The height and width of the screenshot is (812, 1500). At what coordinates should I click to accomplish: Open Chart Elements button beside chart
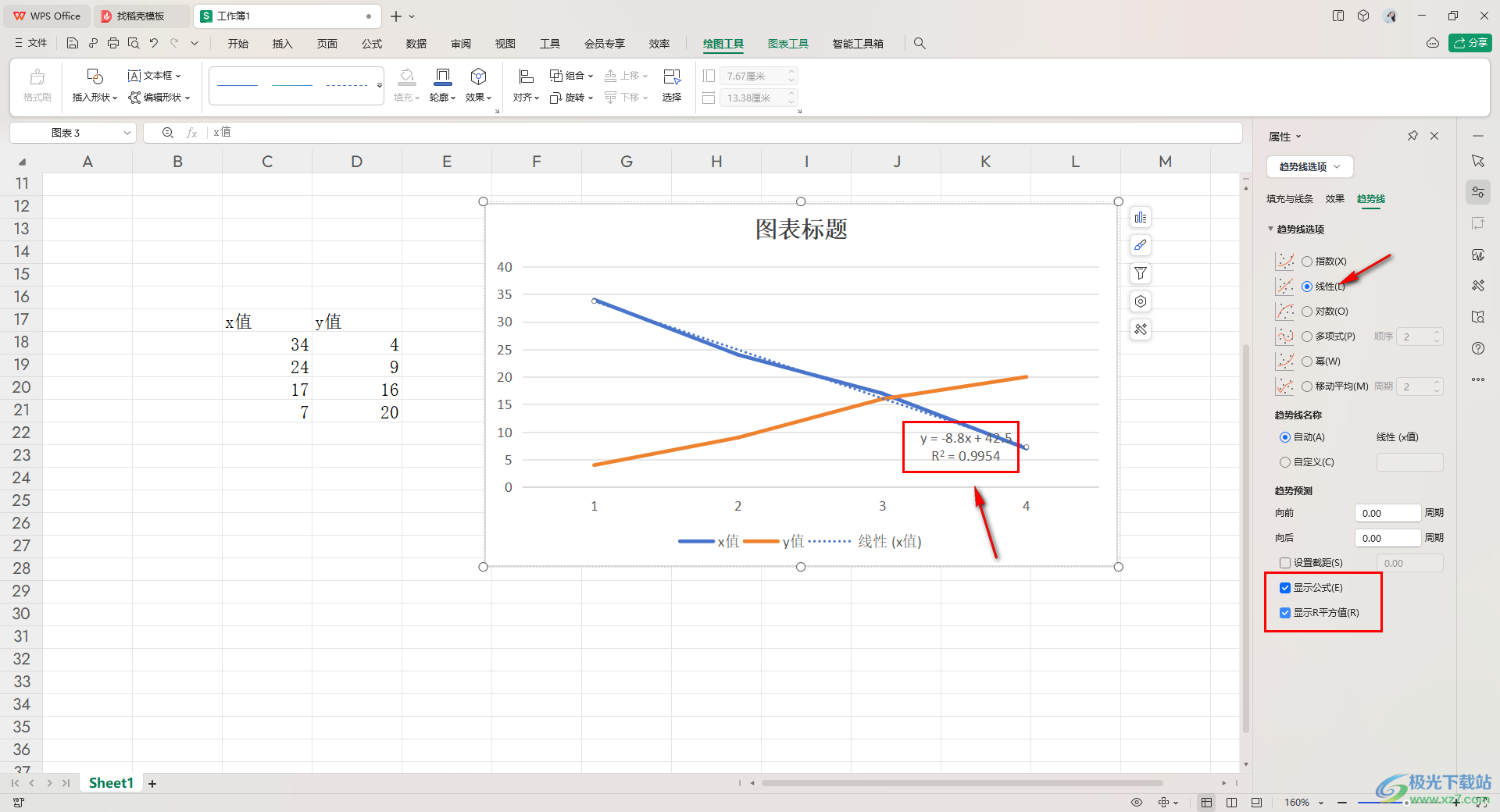coord(1141,218)
